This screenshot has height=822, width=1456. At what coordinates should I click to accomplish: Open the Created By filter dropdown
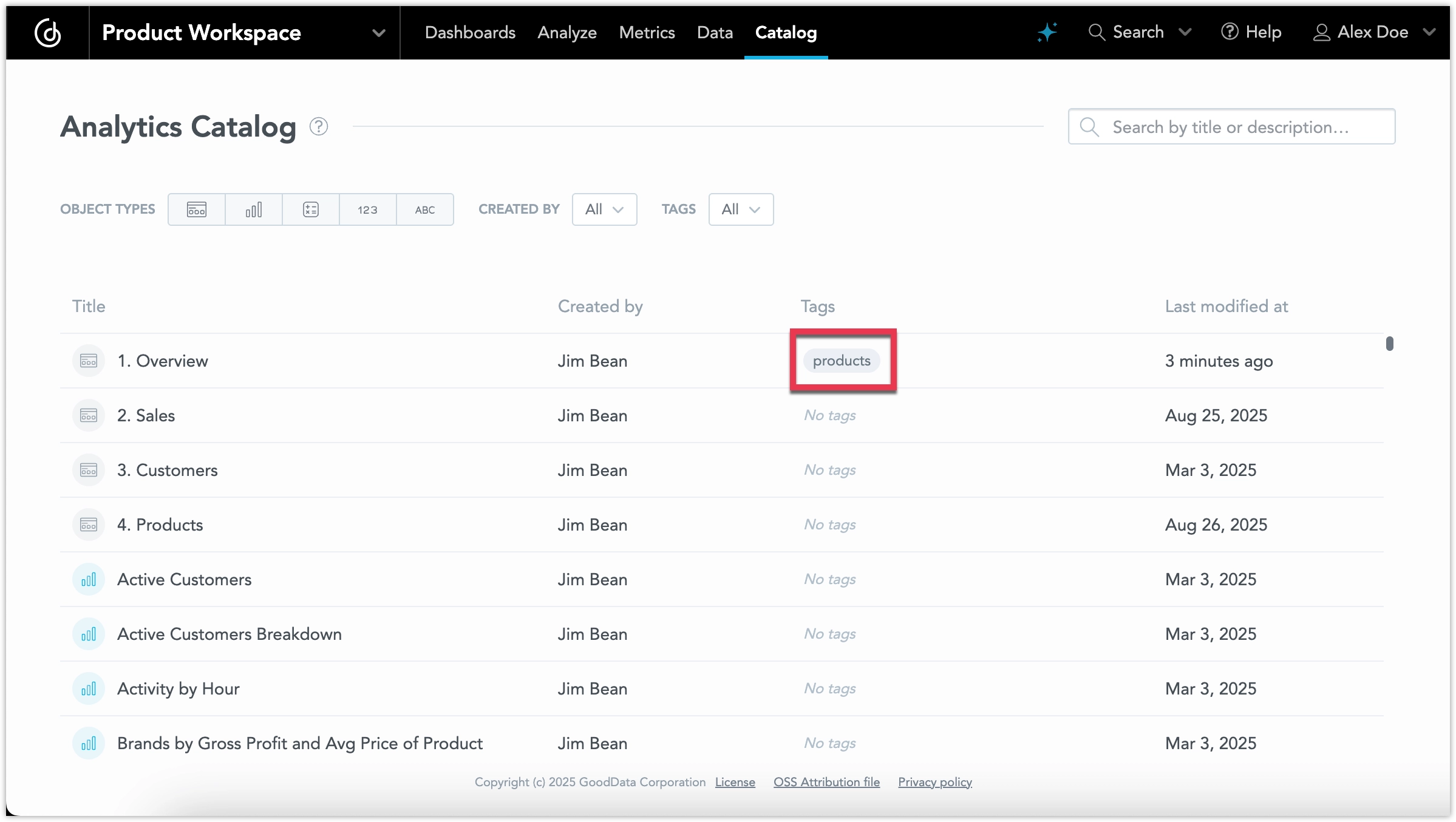(604, 209)
